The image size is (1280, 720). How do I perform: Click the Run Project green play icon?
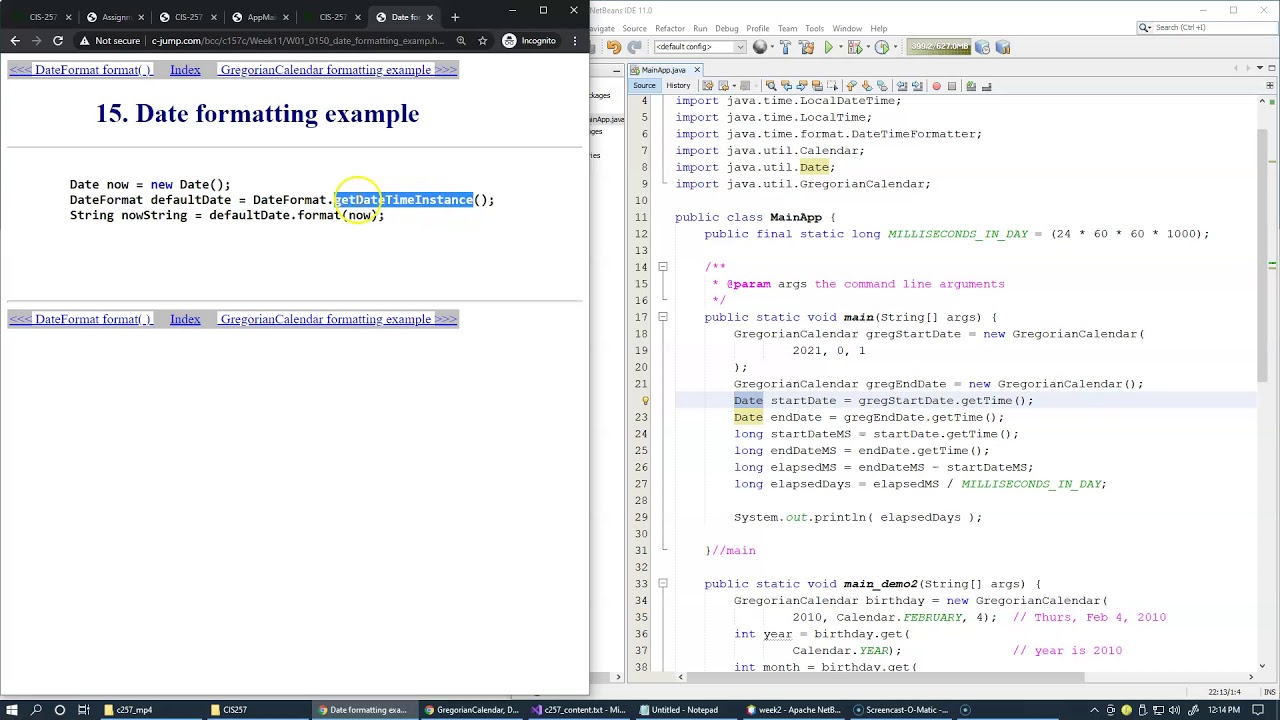pos(829,47)
